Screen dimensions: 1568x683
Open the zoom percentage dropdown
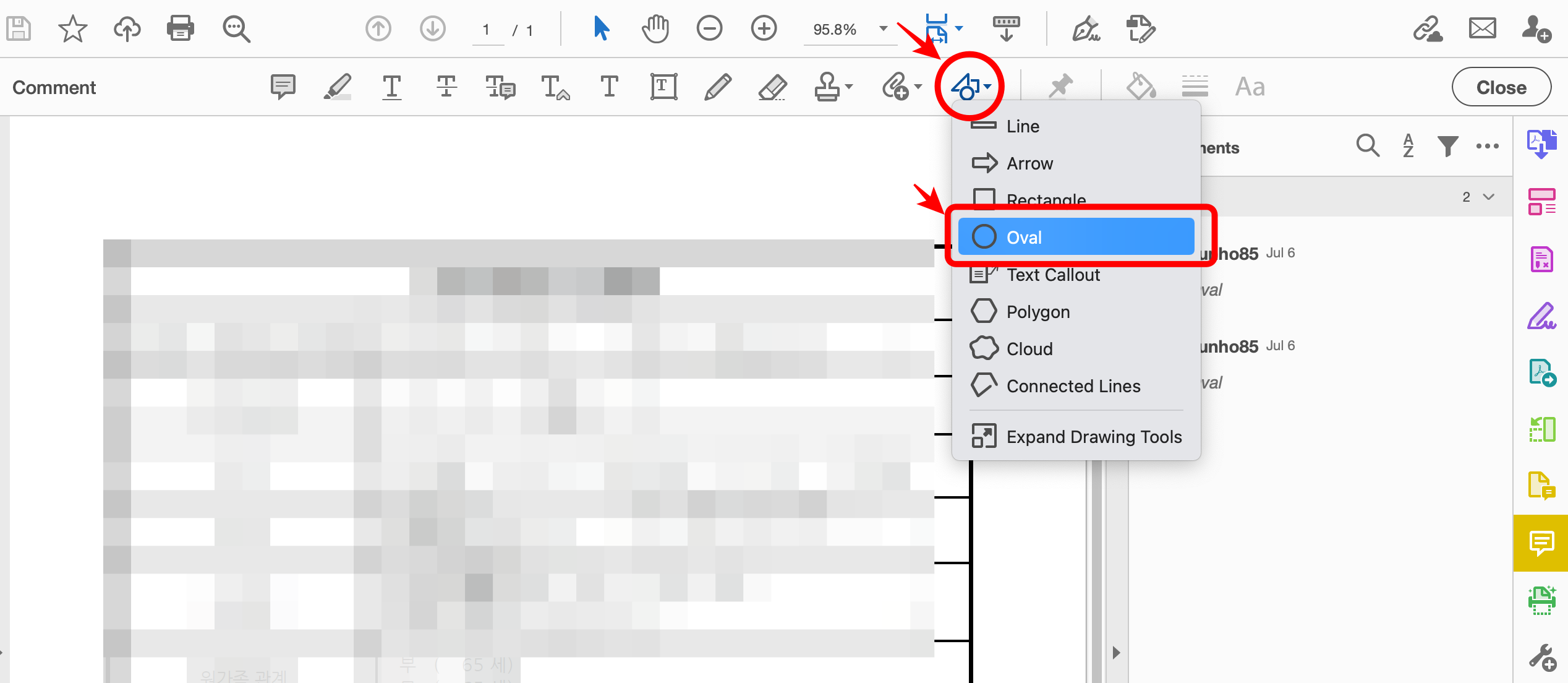(884, 28)
